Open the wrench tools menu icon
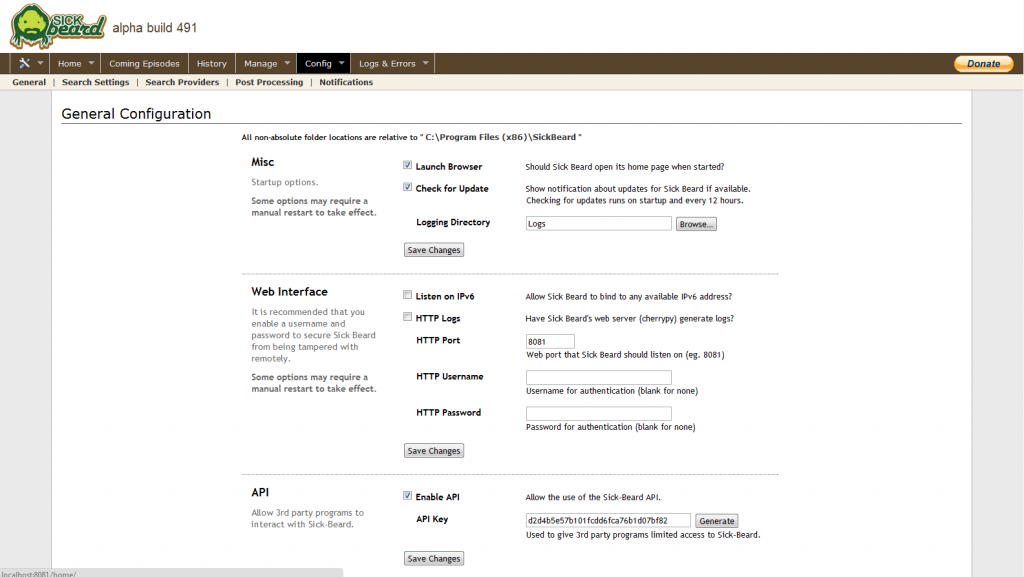 pyautogui.click(x=24, y=63)
